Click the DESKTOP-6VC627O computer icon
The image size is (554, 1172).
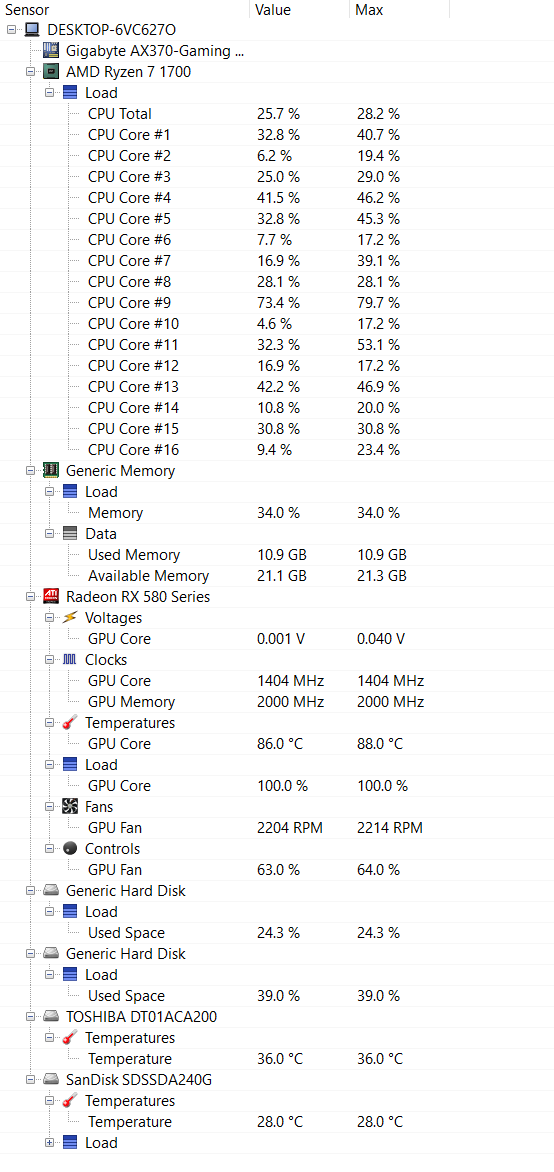pyautogui.click(x=31, y=30)
